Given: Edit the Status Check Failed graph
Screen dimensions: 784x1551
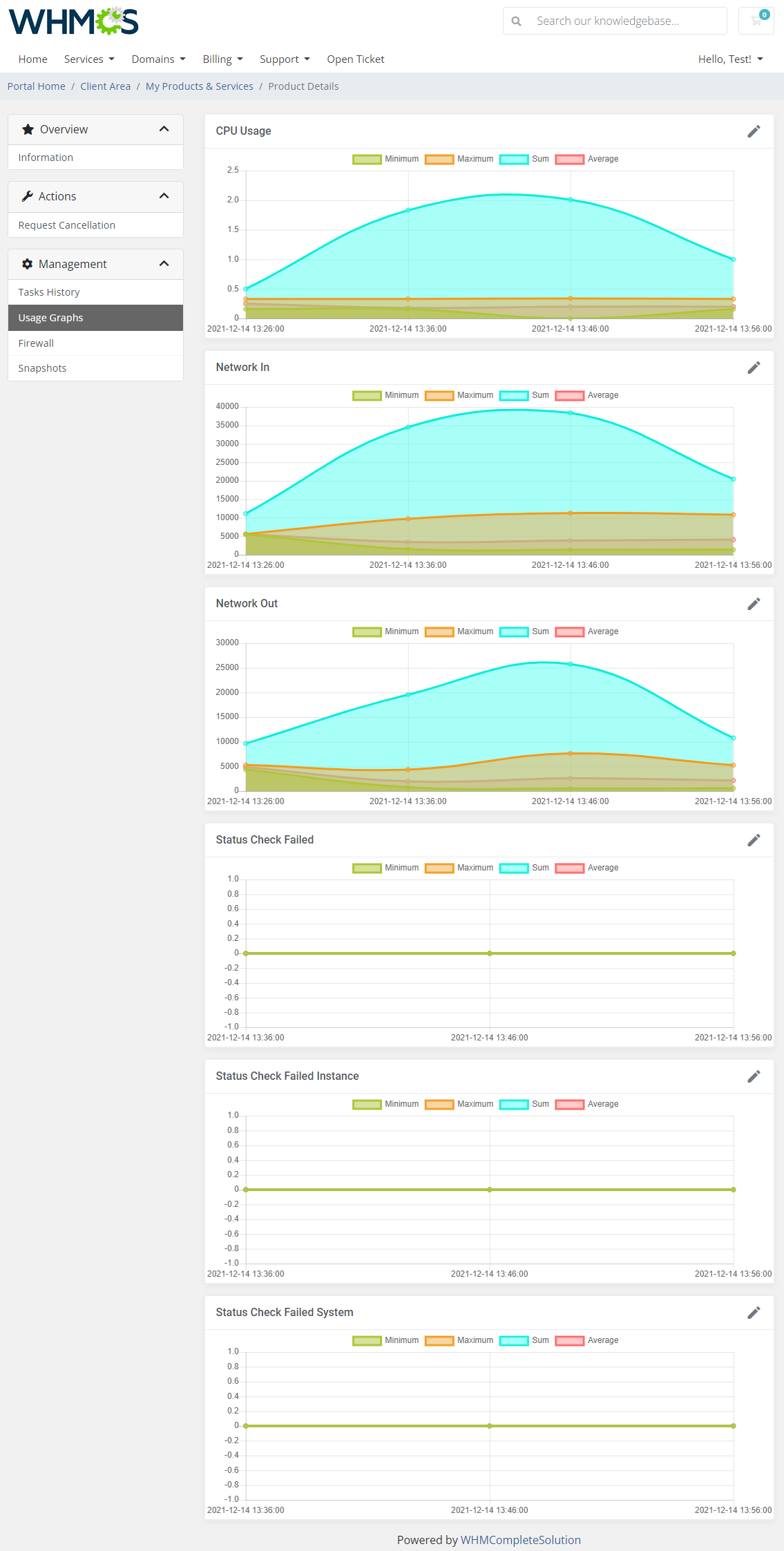Looking at the screenshot, I should (x=754, y=840).
